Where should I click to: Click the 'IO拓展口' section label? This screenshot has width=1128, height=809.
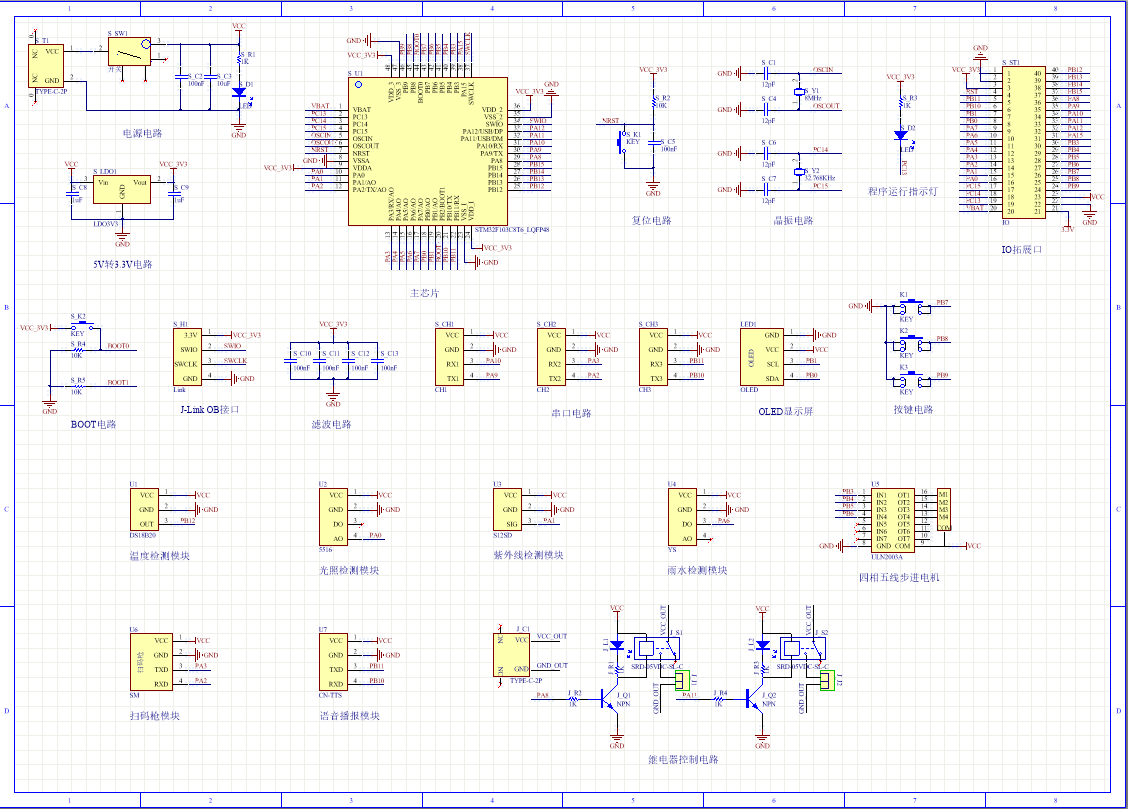coord(1022,250)
